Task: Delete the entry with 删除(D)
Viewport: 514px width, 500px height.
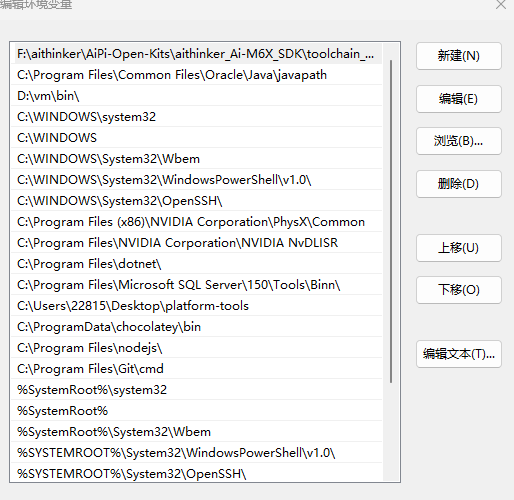Action: [459, 184]
